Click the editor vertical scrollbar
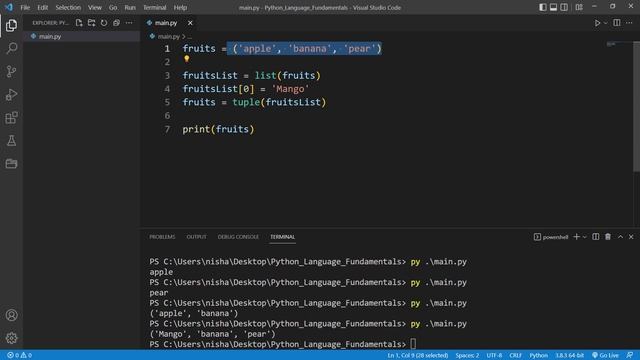The image size is (640, 360). pyautogui.click(x=636, y=107)
